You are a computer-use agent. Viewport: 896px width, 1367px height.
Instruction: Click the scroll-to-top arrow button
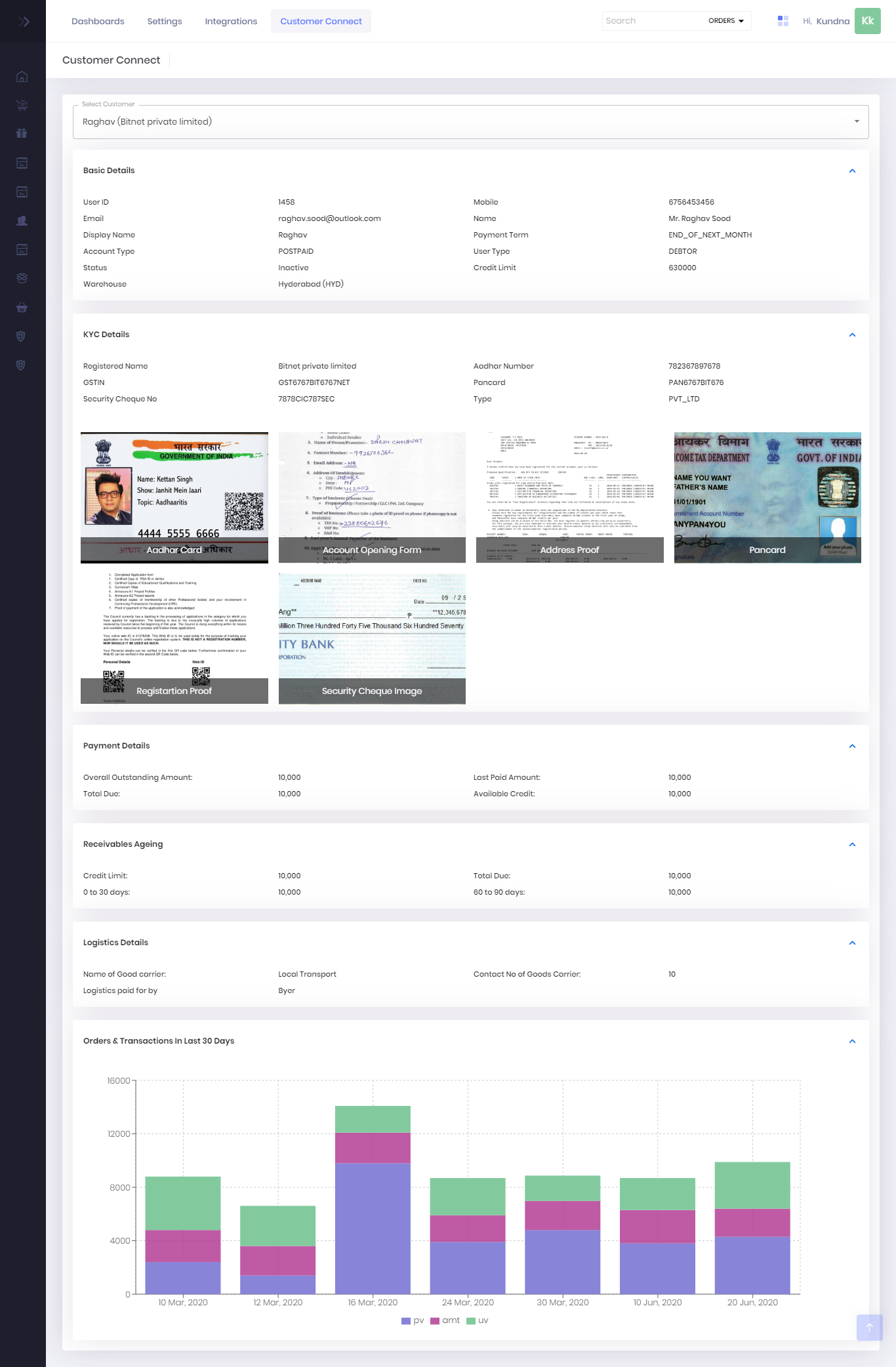tap(869, 1327)
